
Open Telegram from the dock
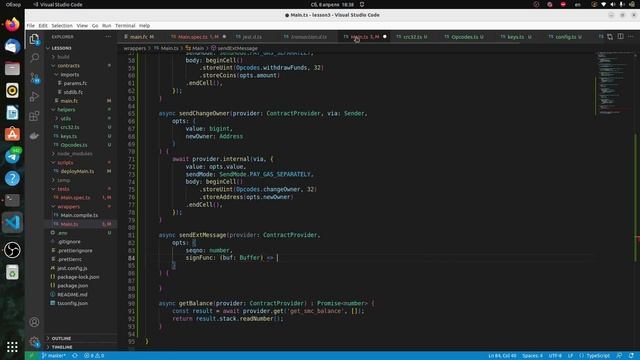[12, 156]
